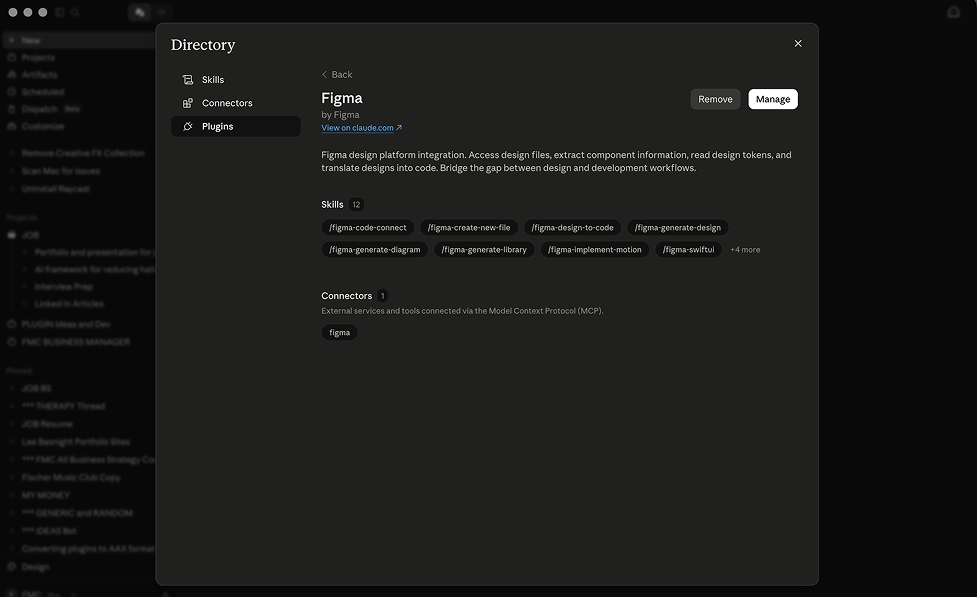Open 'PLUGIN Ideas and Dev' in background sidebar
The image size is (977, 597).
(66, 324)
